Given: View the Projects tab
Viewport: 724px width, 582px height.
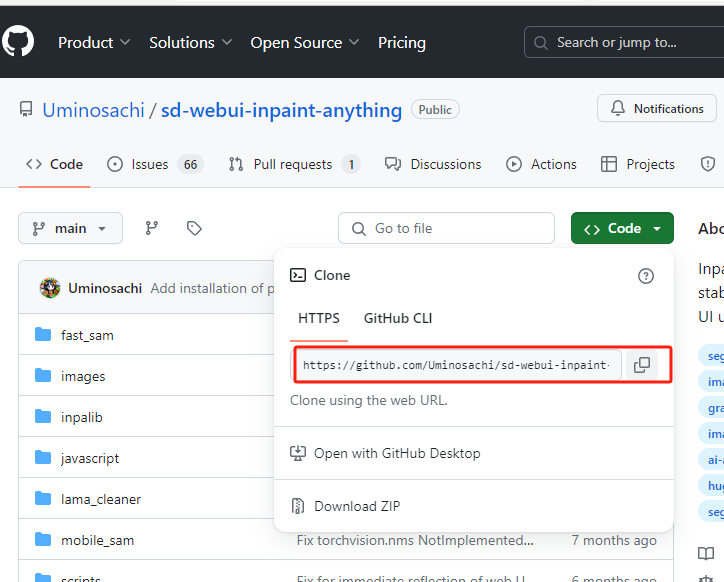Looking at the screenshot, I should click(638, 164).
